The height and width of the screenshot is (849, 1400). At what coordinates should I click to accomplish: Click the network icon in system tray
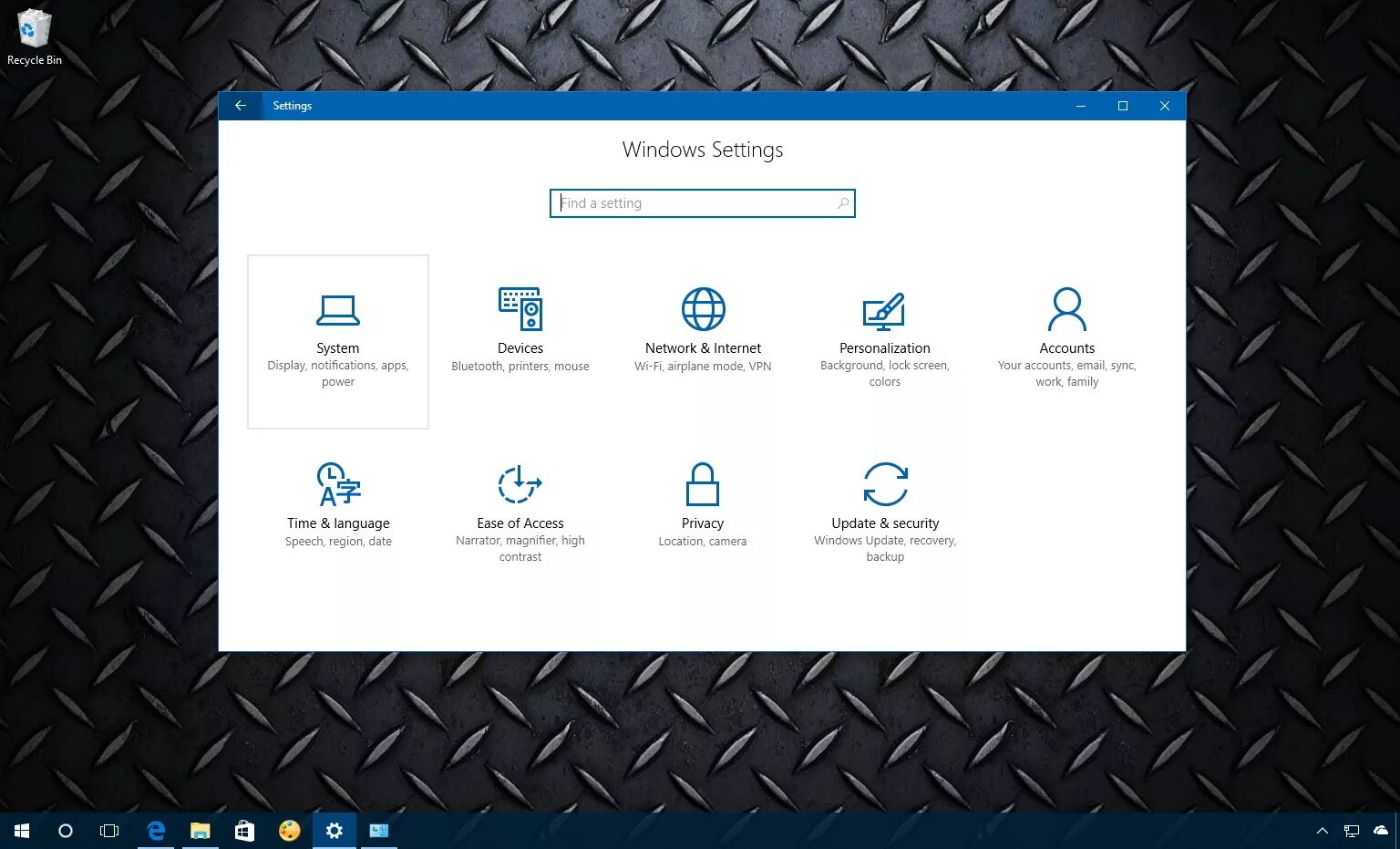point(1352,831)
